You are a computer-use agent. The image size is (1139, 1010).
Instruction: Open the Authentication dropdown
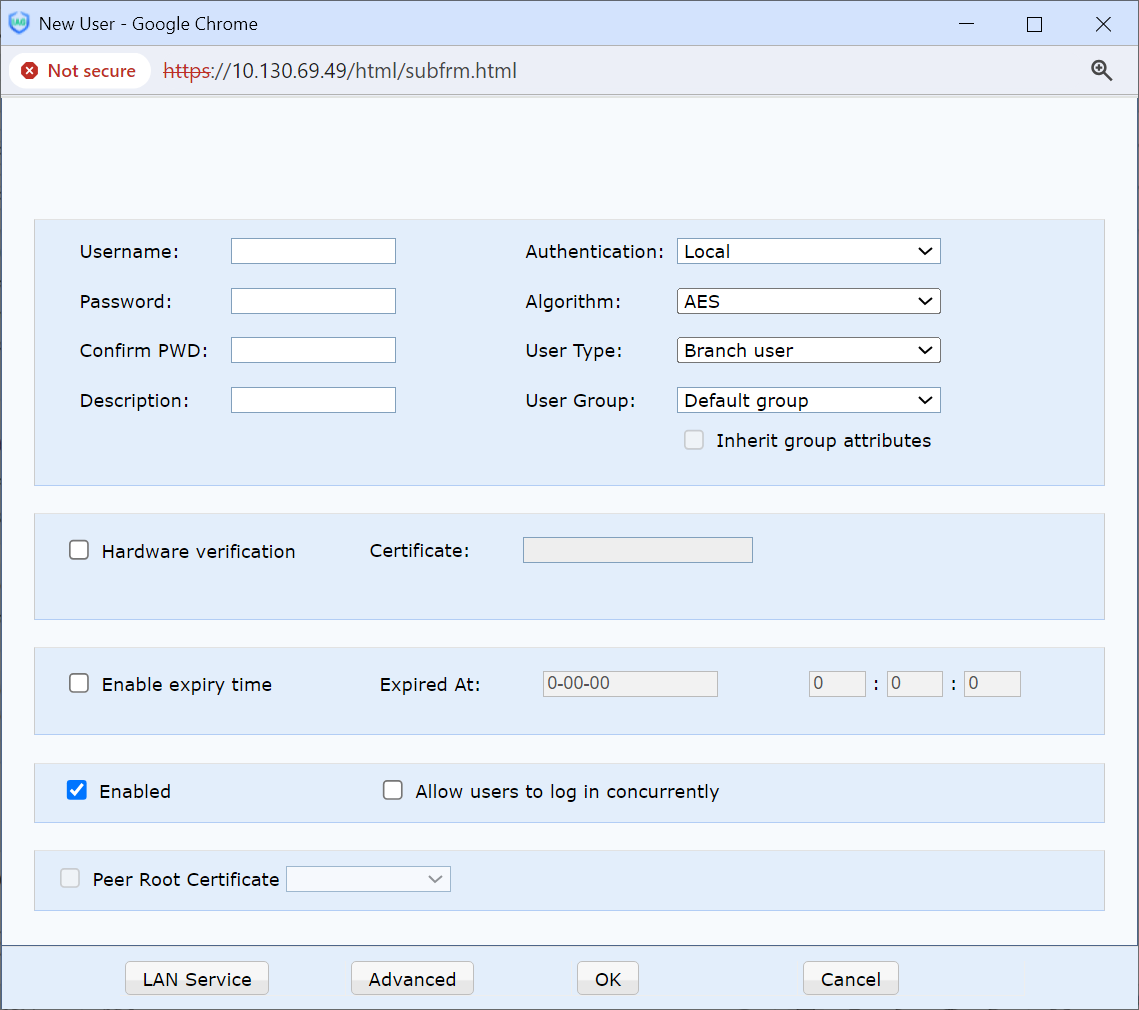tap(808, 251)
